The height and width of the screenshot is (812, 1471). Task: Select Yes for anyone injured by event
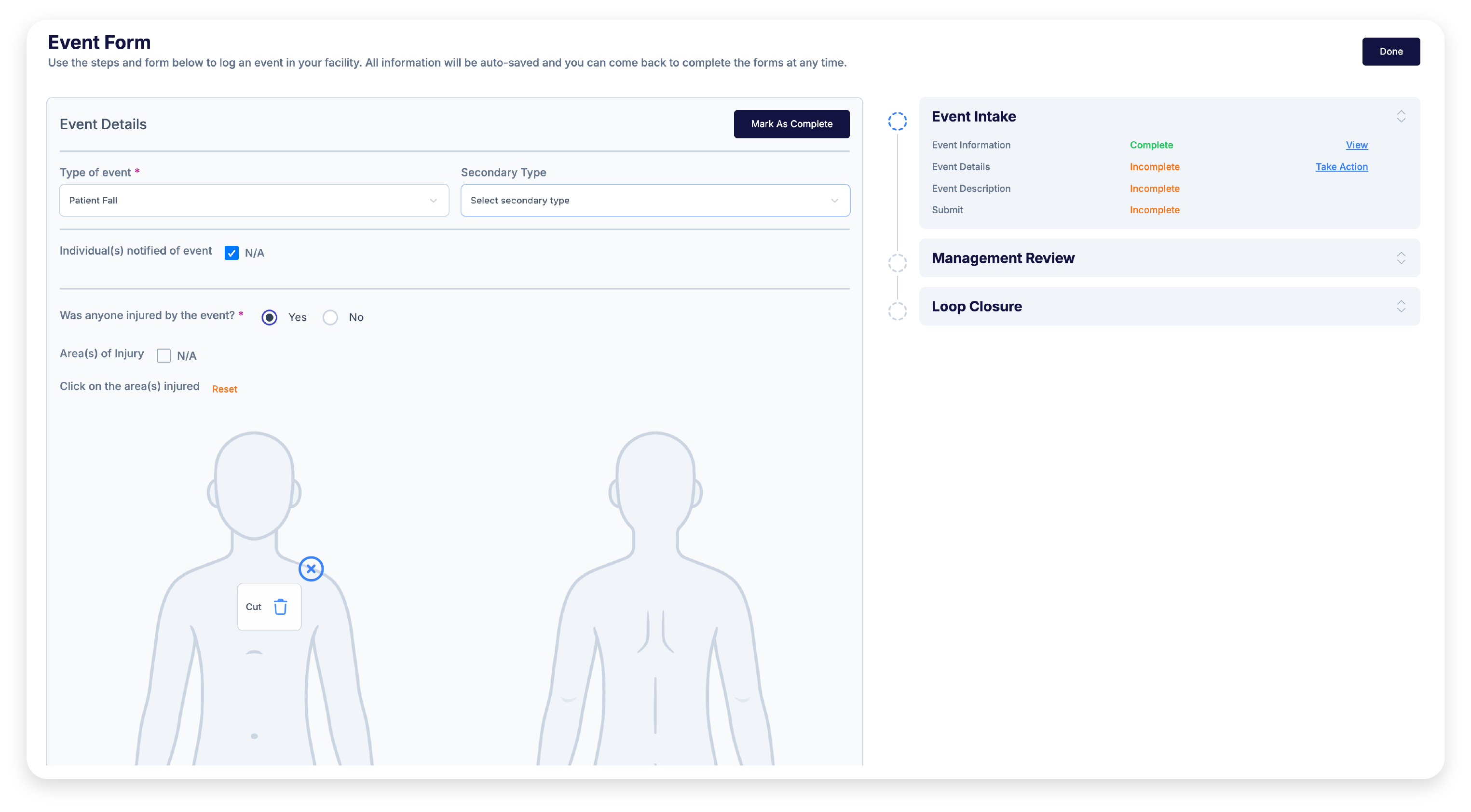coord(269,317)
